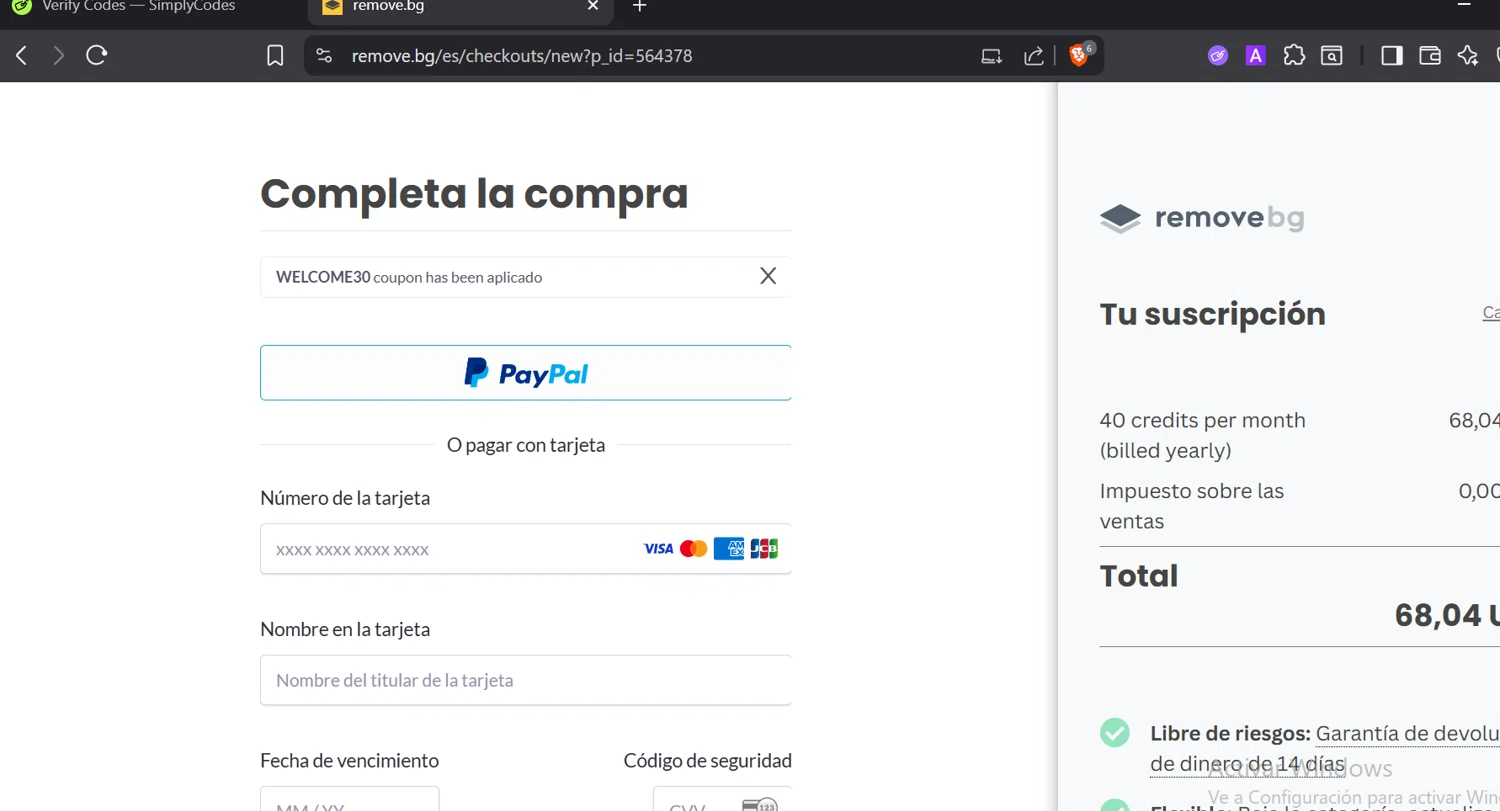Click the removebg logo in summary panel
The width and height of the screenshot is (1500, 811).
click(x=1202, y=218)
